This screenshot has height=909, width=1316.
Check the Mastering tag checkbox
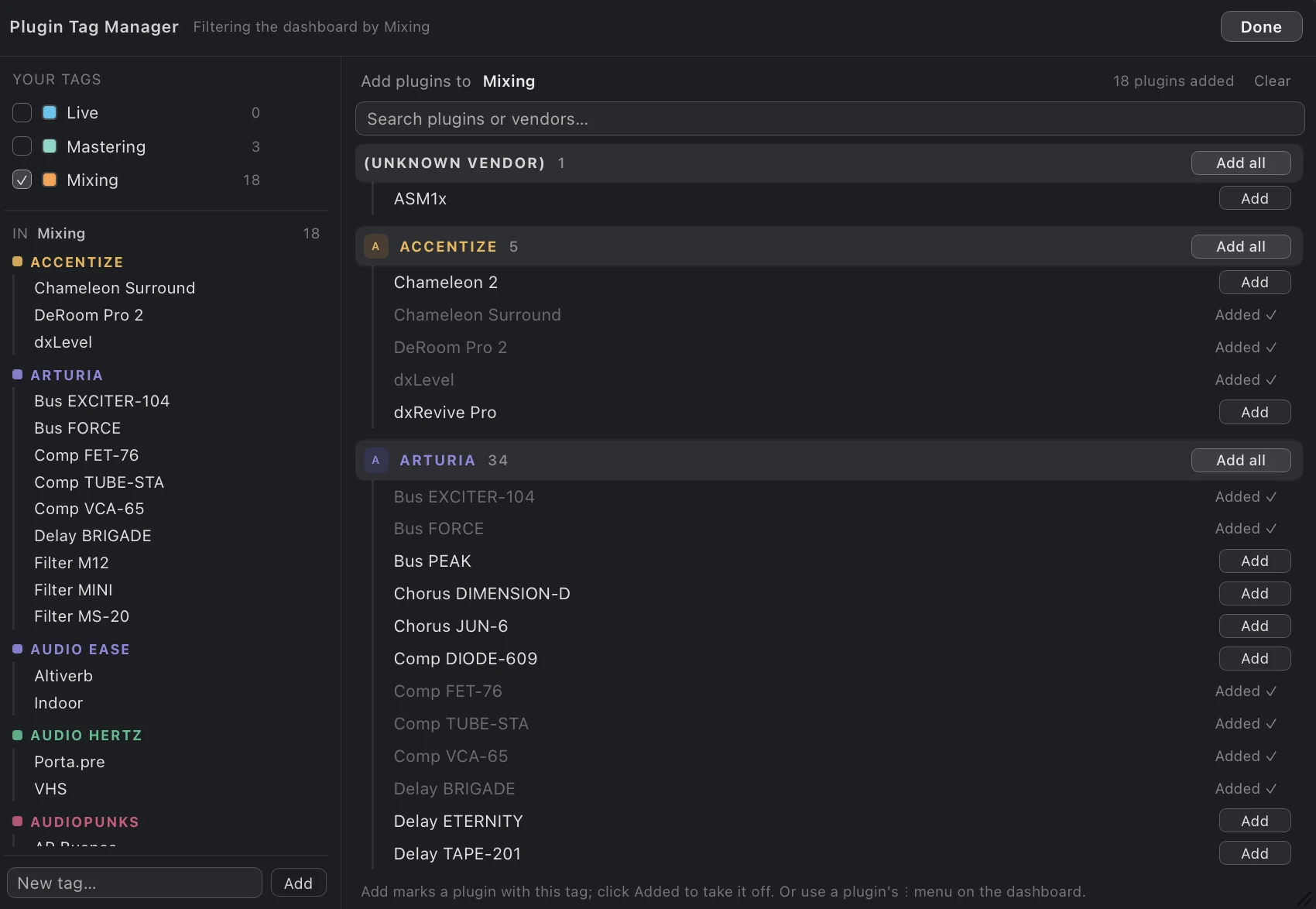[22, 146]
